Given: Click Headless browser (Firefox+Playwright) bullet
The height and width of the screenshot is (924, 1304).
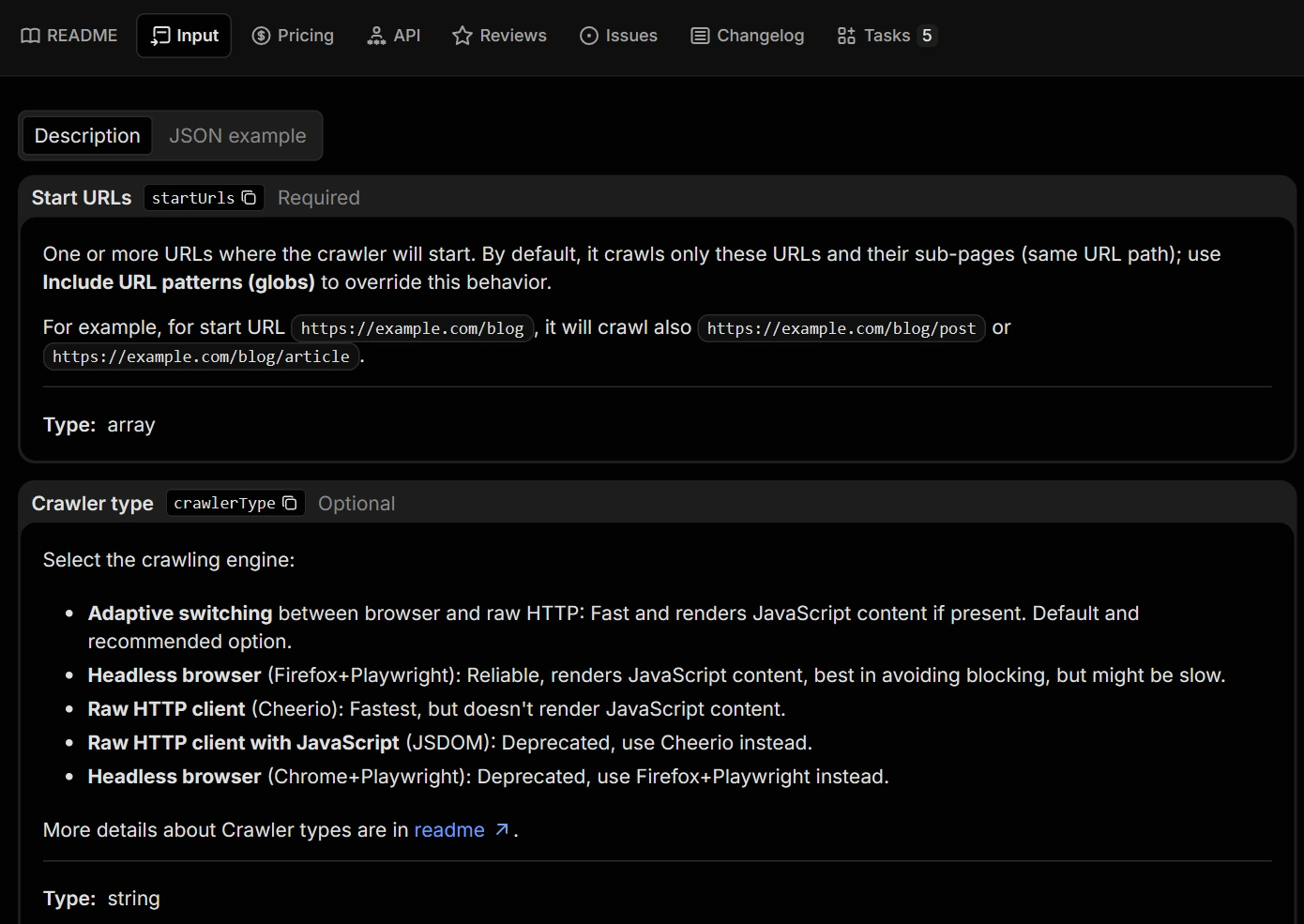Looking at the screenshot, I should click(657, 675).
